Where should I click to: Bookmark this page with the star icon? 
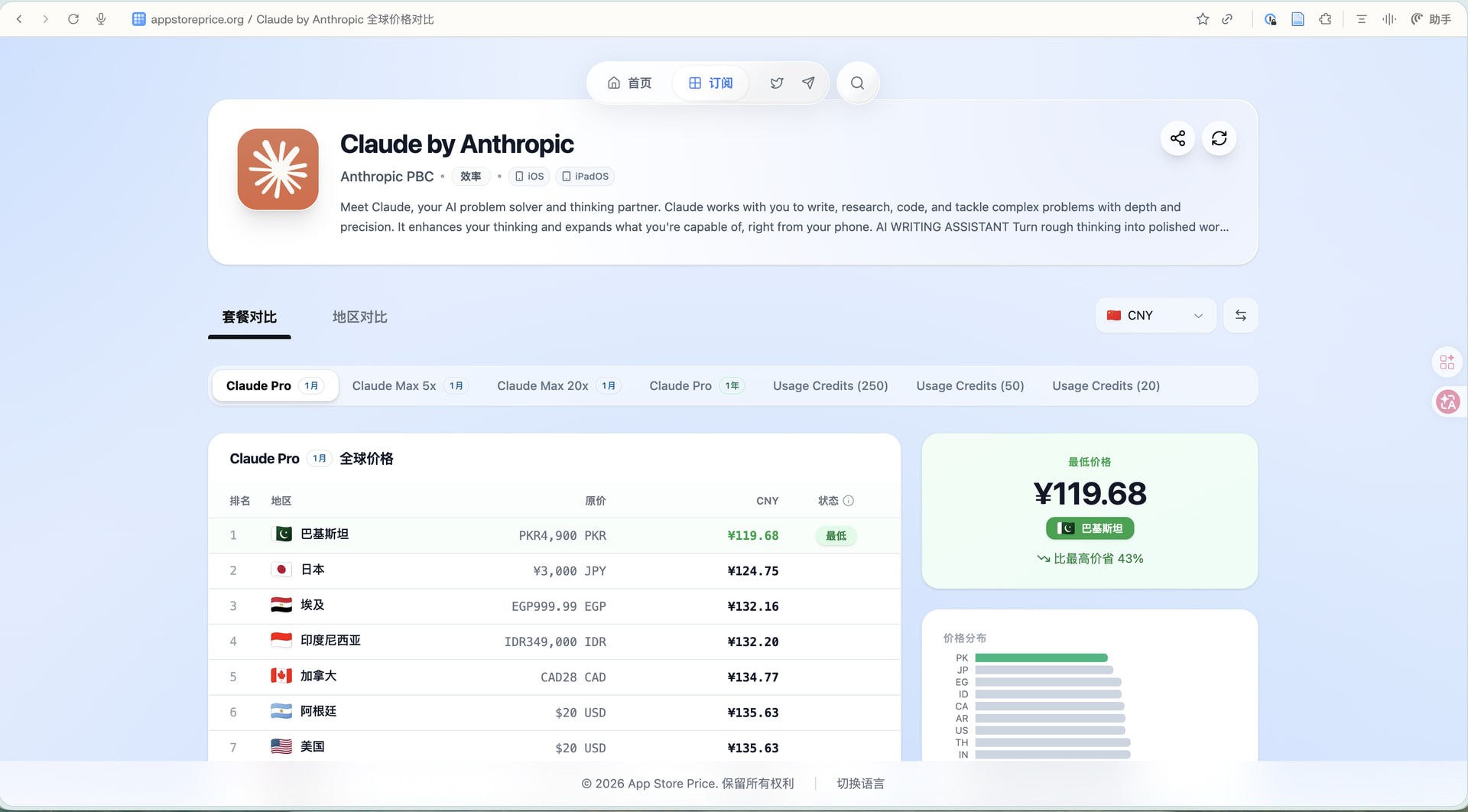tap(1203, 19)
